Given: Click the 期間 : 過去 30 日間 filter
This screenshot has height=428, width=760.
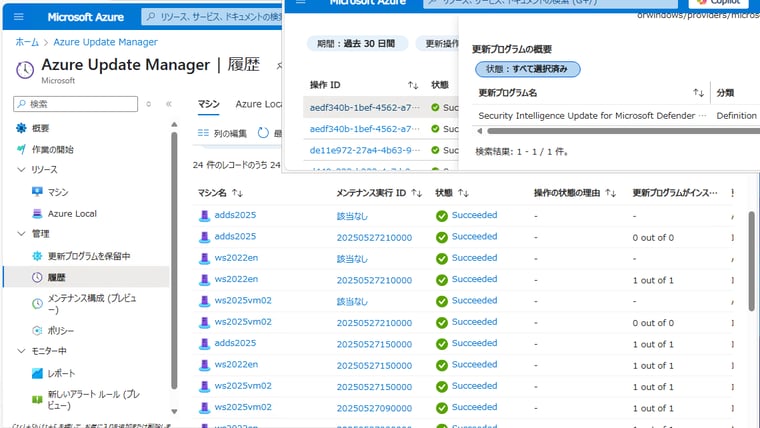Looking at the screenshot, I should click(356, 44).
